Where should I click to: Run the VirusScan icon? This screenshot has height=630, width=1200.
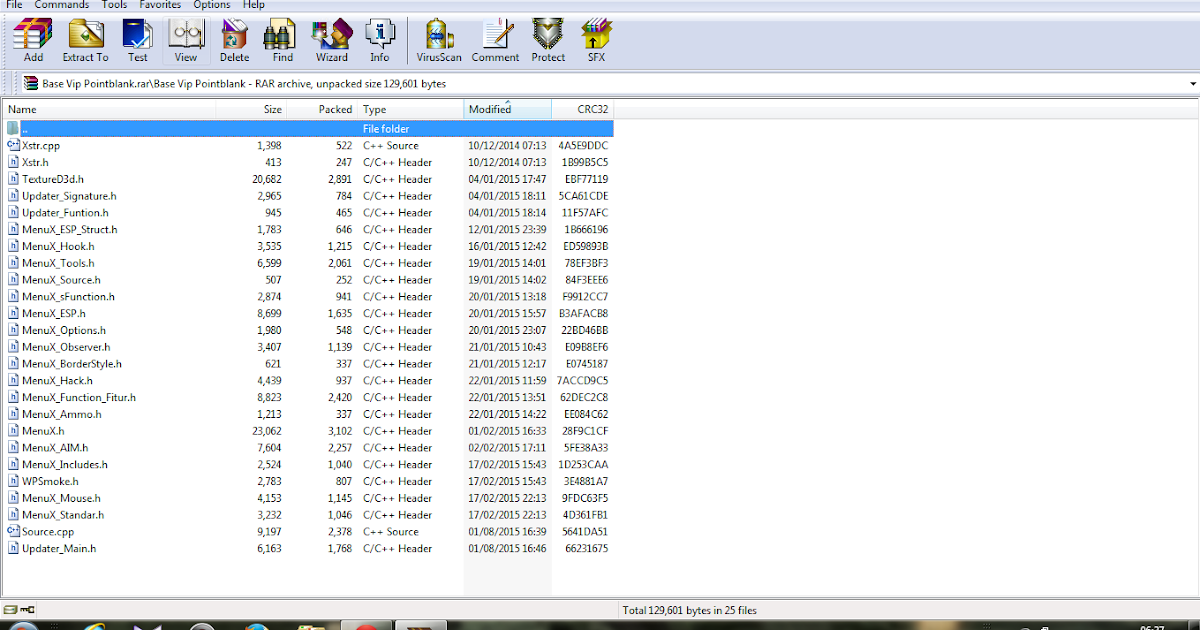[x=438, y=40]
